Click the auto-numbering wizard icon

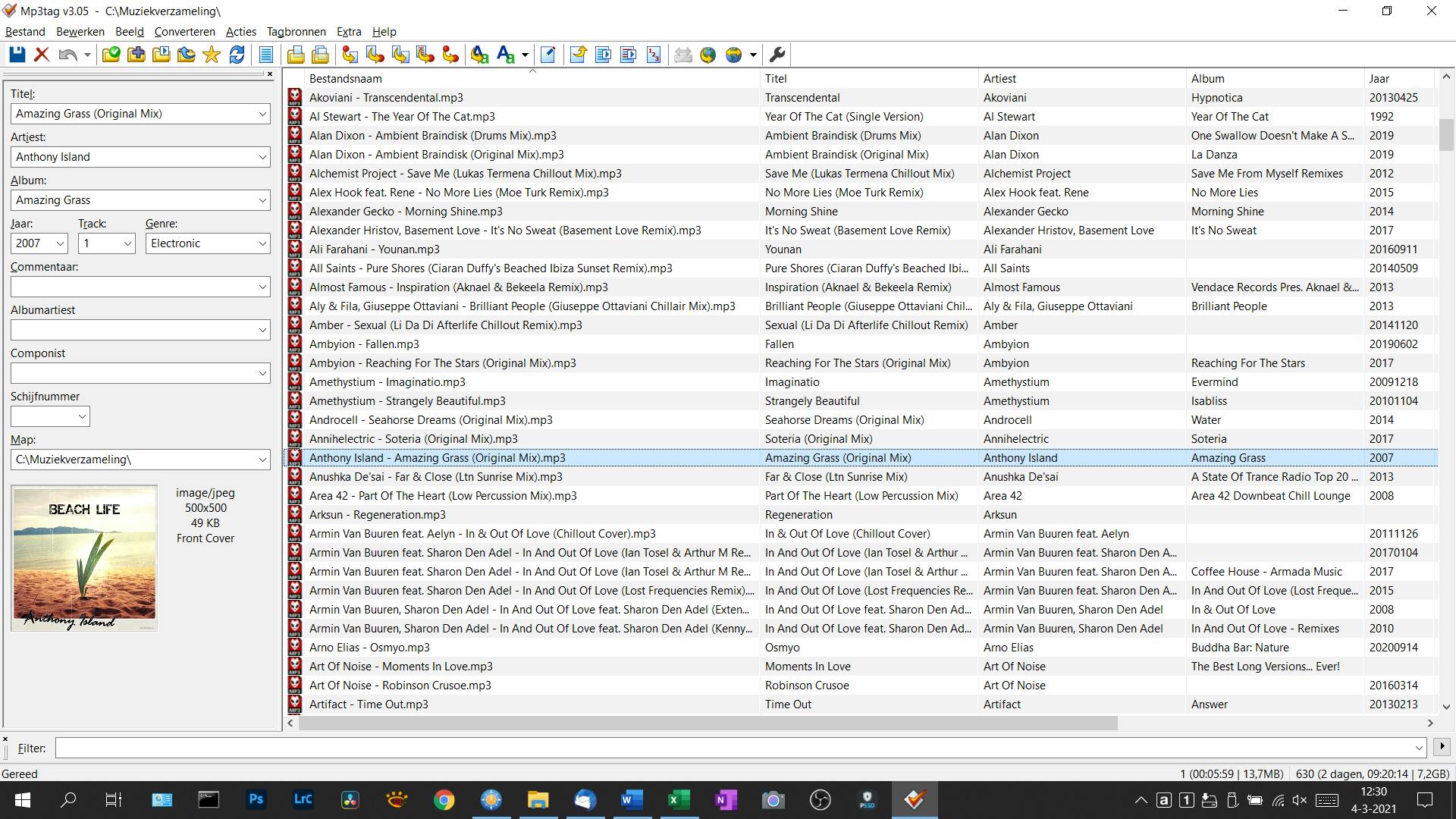(654, 55)
